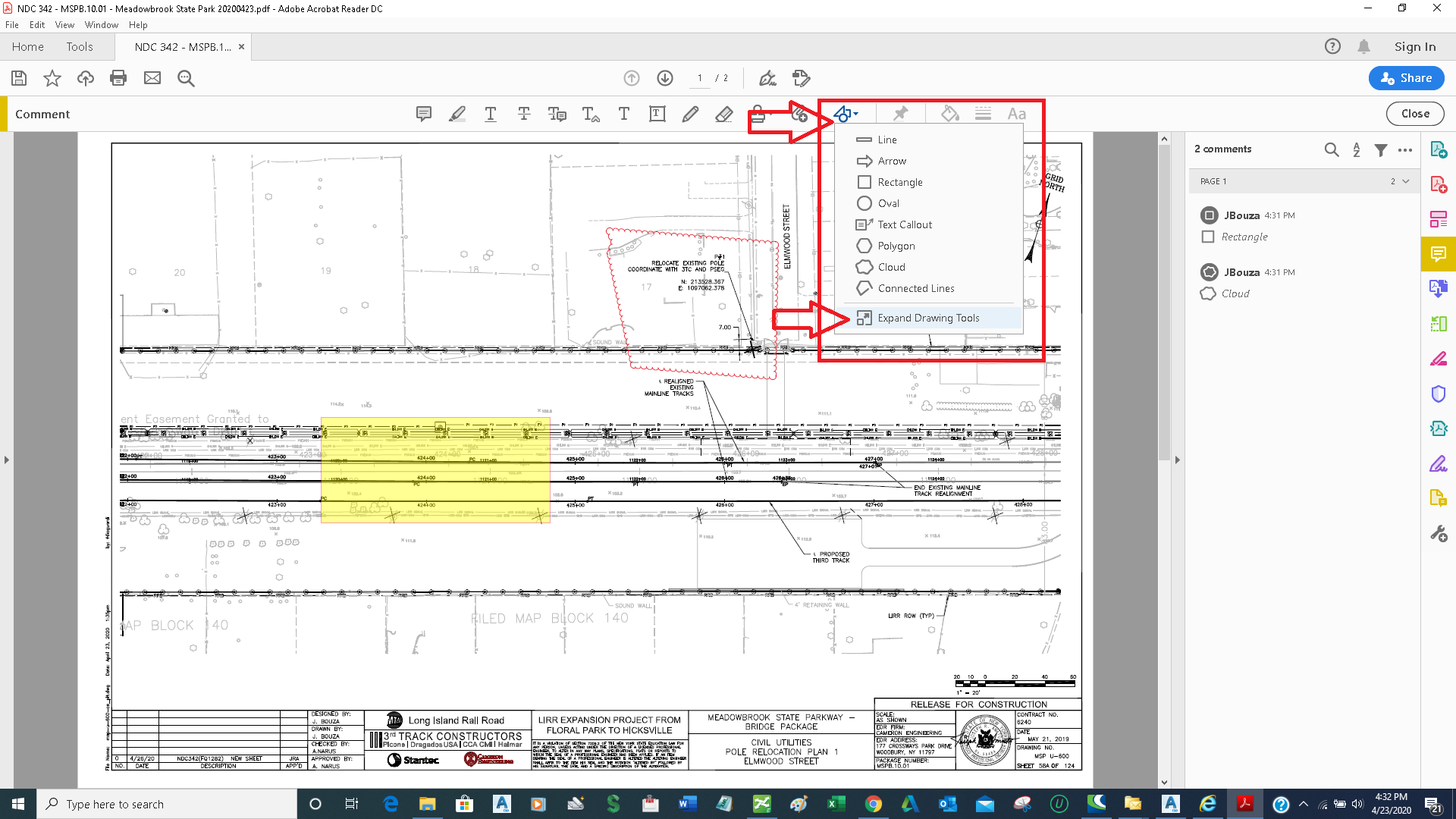Toggle the comments filter
This screenshot has height=819, width=1456.
coord(1380,149)
